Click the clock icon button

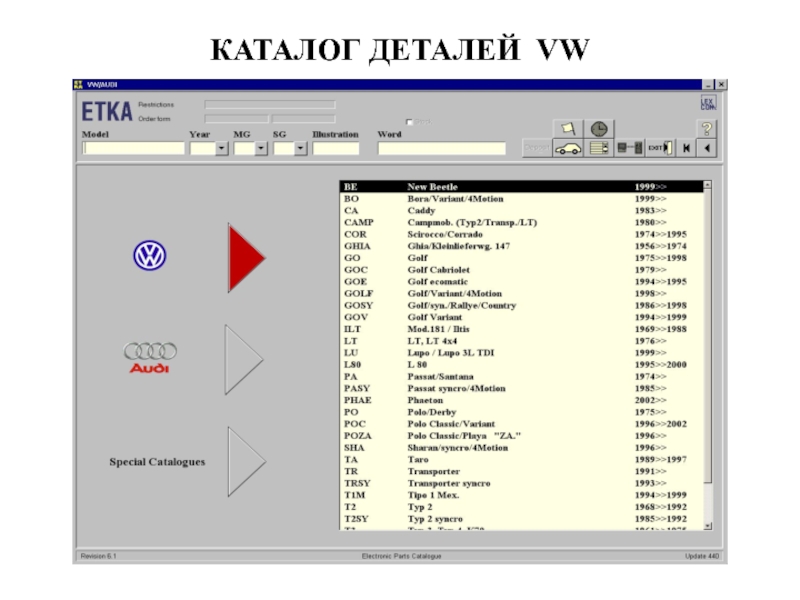(x=598, y=129)
